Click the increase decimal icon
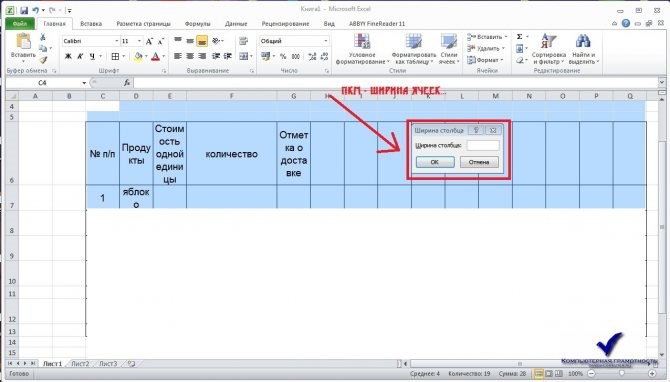670x382 pixels. point(312,56)
